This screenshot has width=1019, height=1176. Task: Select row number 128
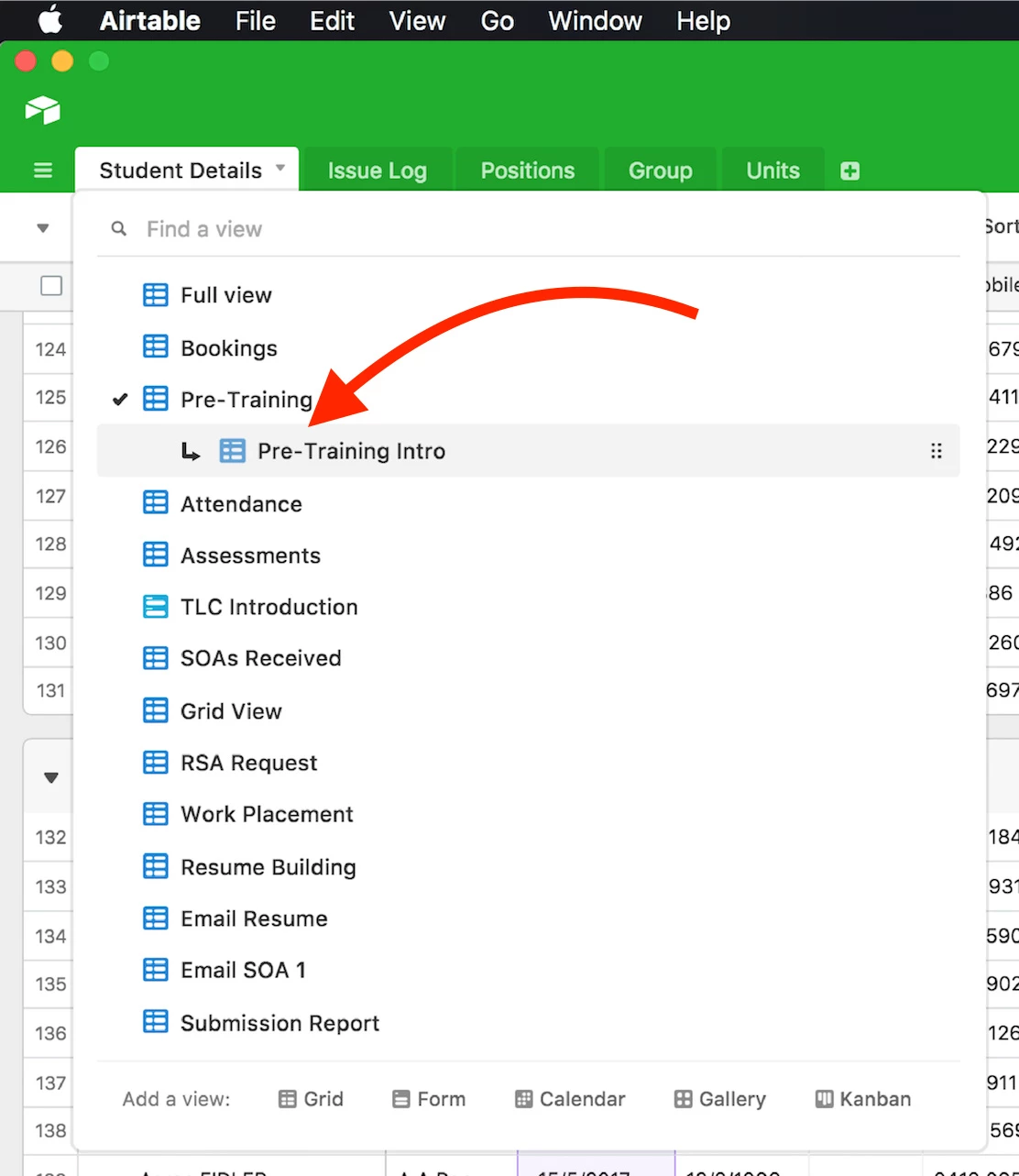tap(50, 544)
